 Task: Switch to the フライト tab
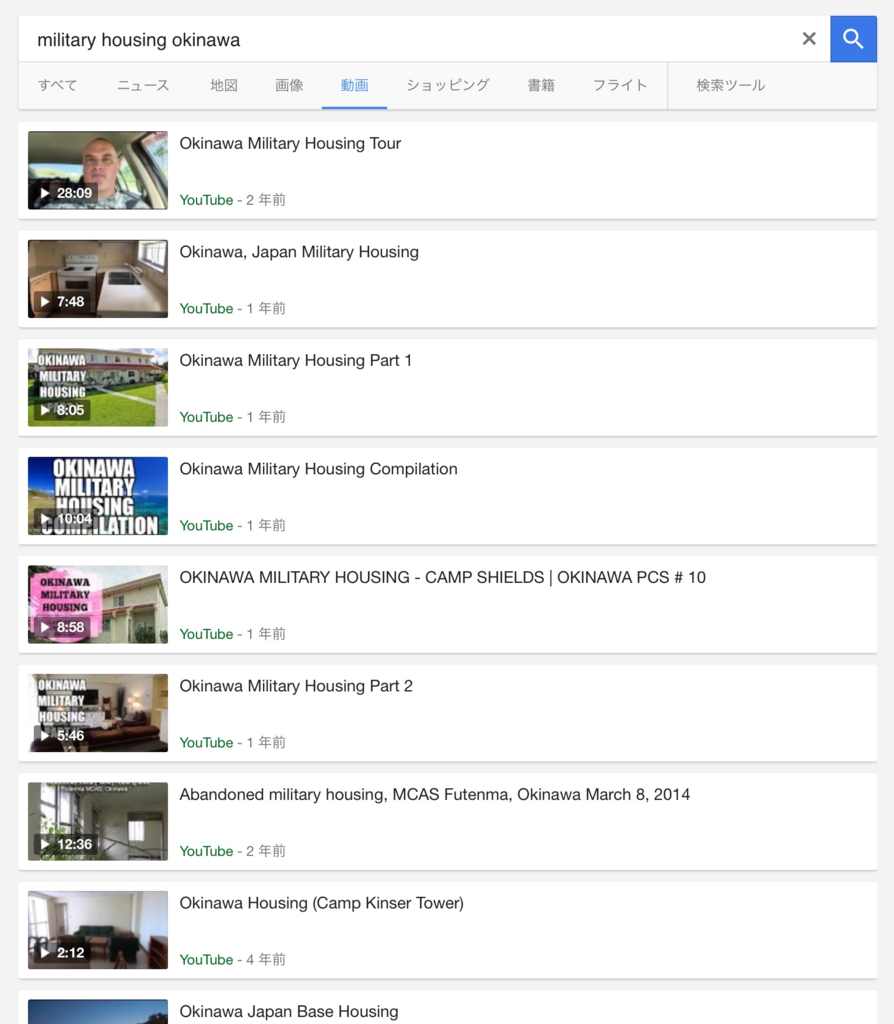620,86
